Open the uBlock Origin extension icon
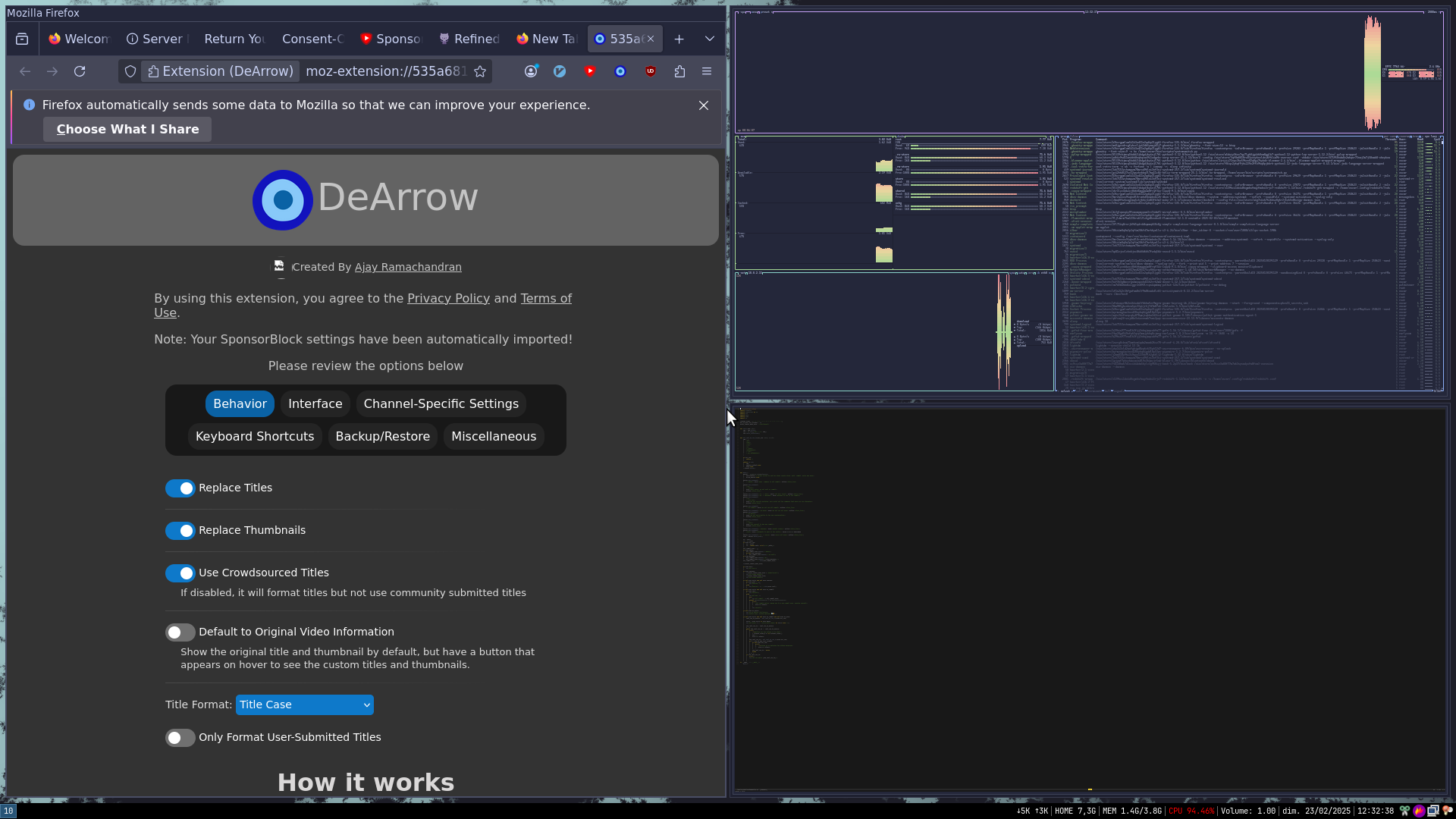Image resolution: width=1456 pixels, height=819 pixels. tap(651, 71)
